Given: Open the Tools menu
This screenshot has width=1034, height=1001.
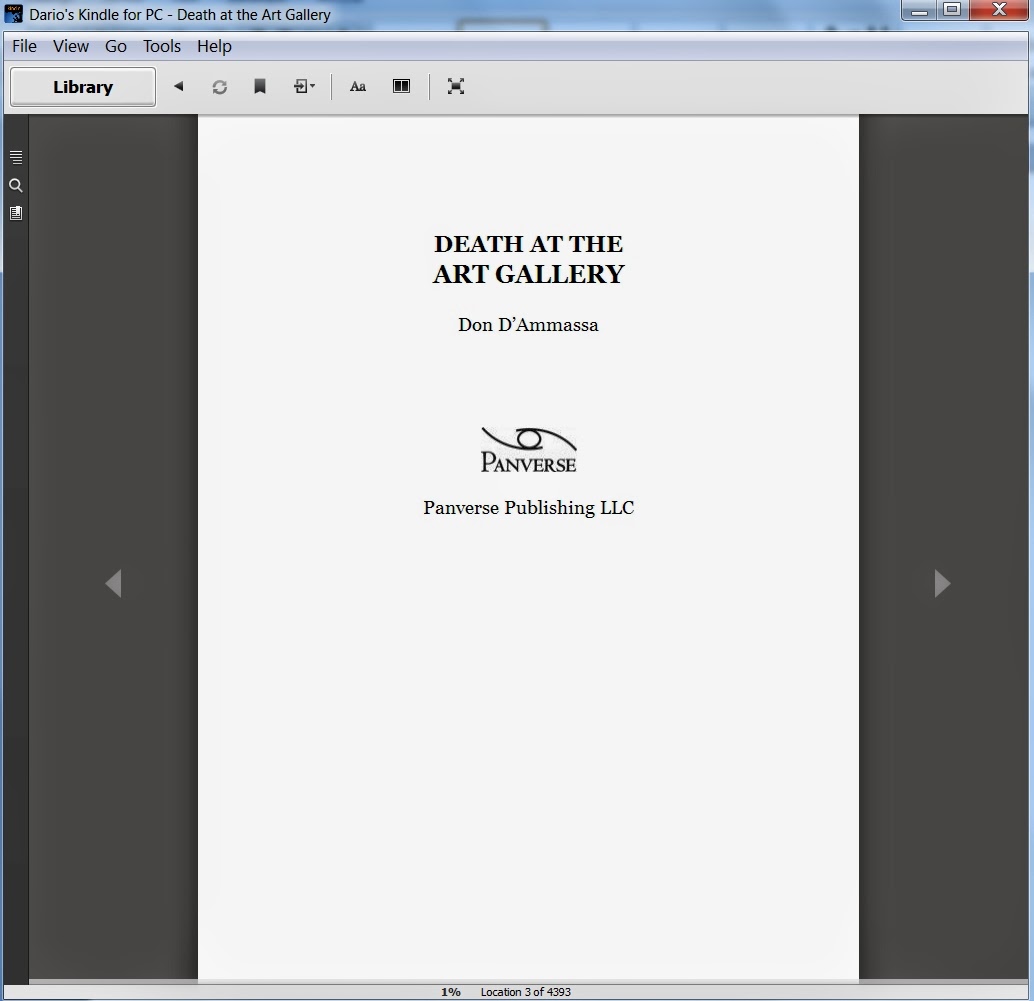Looking at the screenshot, I should [162, 46].
